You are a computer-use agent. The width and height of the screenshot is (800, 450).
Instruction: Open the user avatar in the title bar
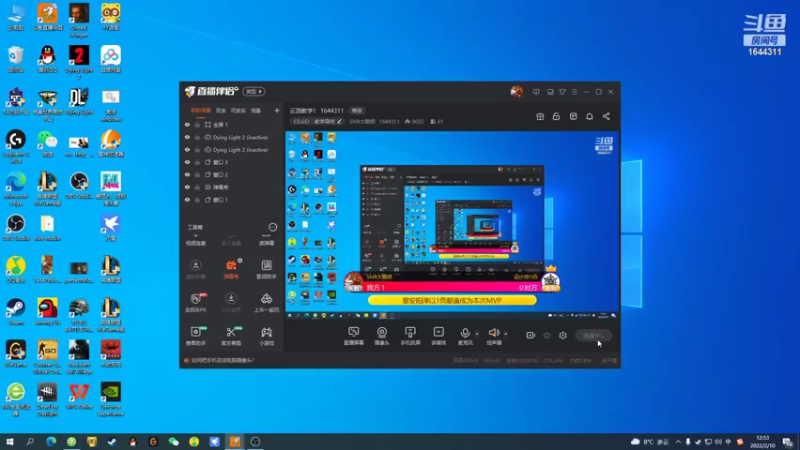pyautogui.click(x=516, y=92)
